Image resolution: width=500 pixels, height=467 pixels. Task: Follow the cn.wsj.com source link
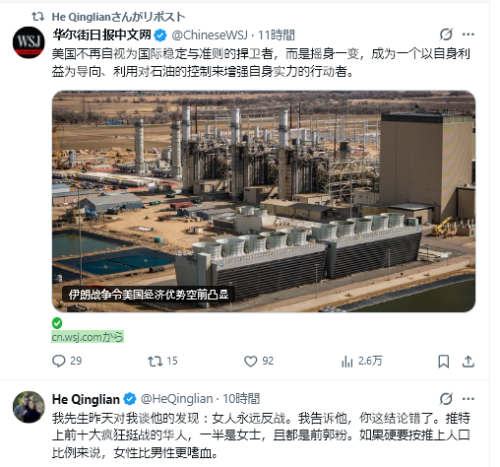click(x=87, y=337)
